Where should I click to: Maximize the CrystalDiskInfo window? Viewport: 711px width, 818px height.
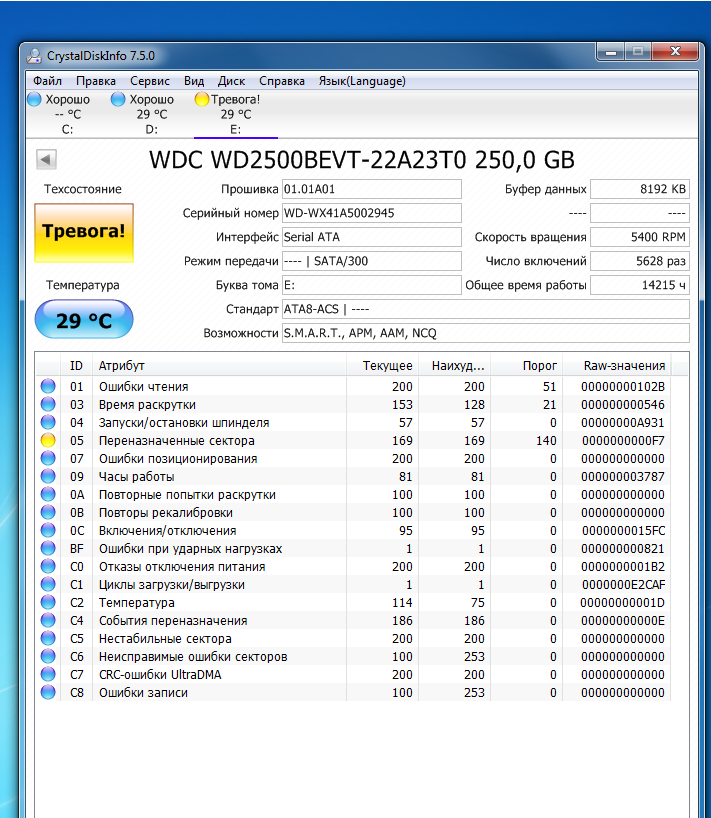(x=637, y=51)
